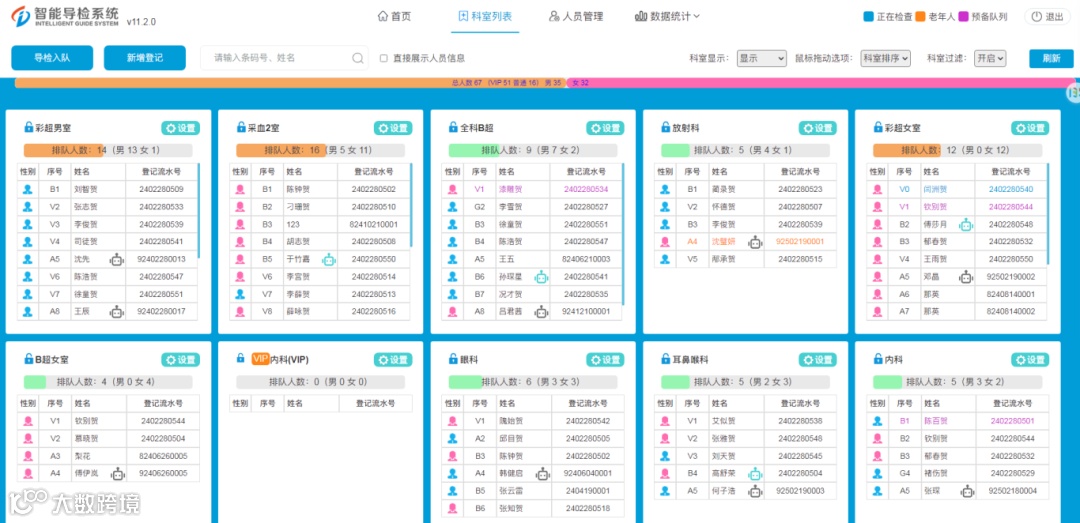Open 设置 for 采血2室

pos(393,128)
